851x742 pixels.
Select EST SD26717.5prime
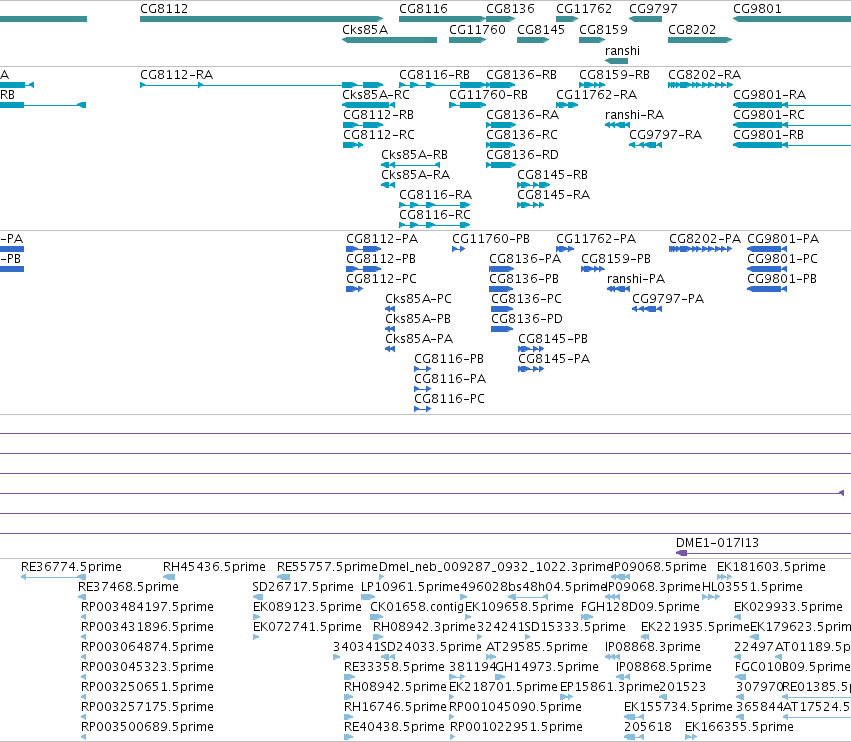tap(258, 597)
